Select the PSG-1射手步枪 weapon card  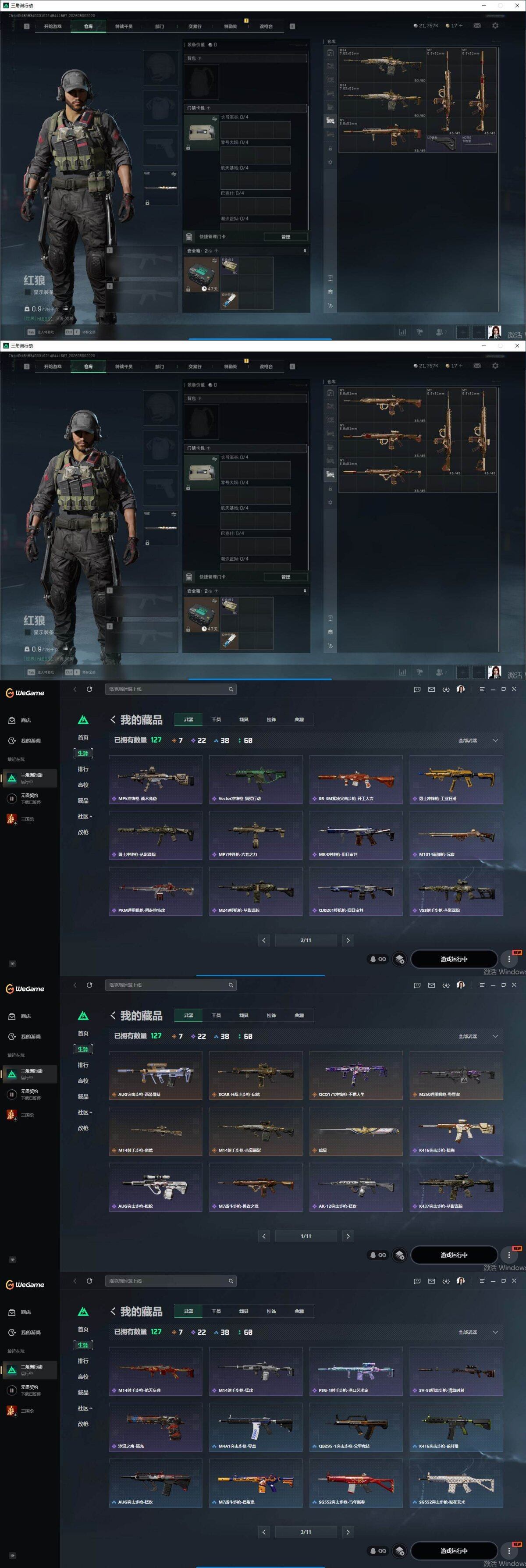click(x=355, y=1371)
